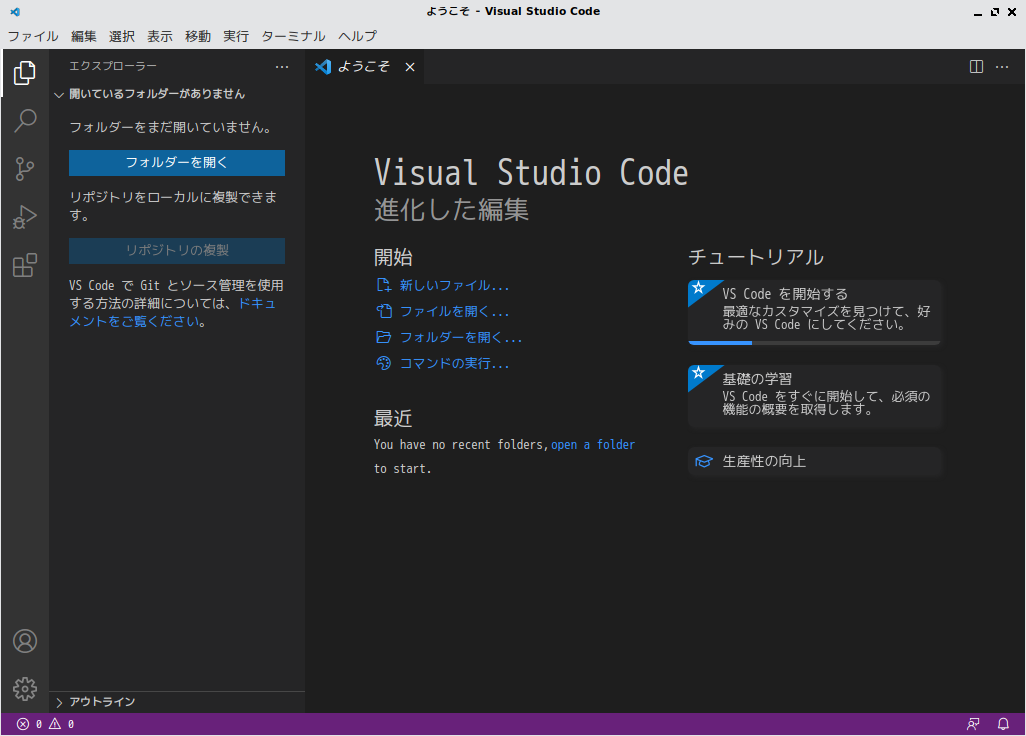Split the editor to the right
This screenshot has height=736, width=1026.
point(976,67)
